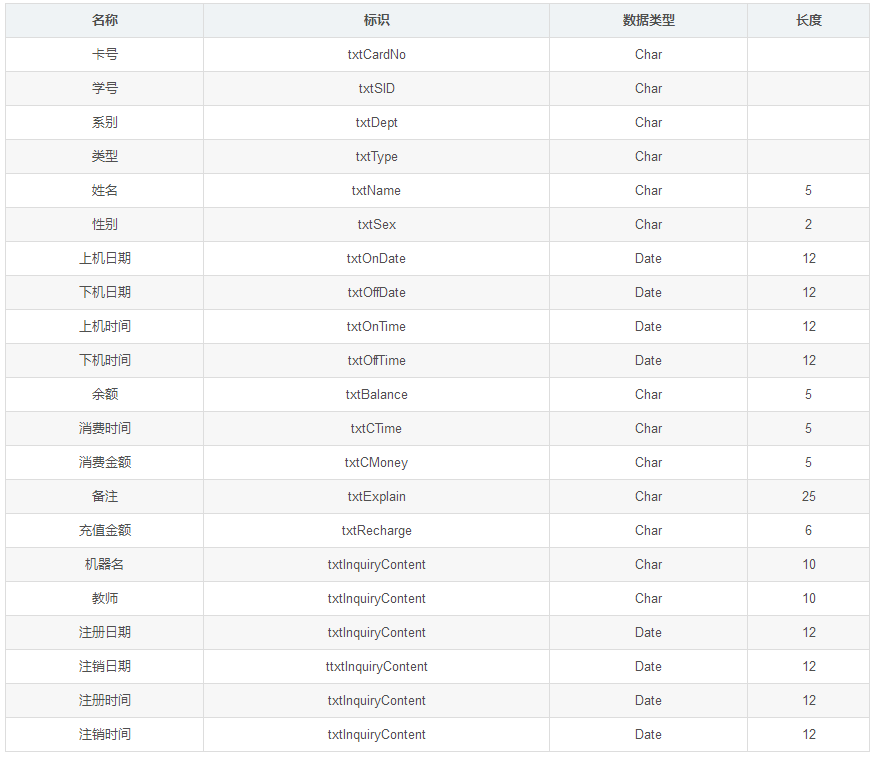Click the txtOnDate cell

[x=376, y=258]
